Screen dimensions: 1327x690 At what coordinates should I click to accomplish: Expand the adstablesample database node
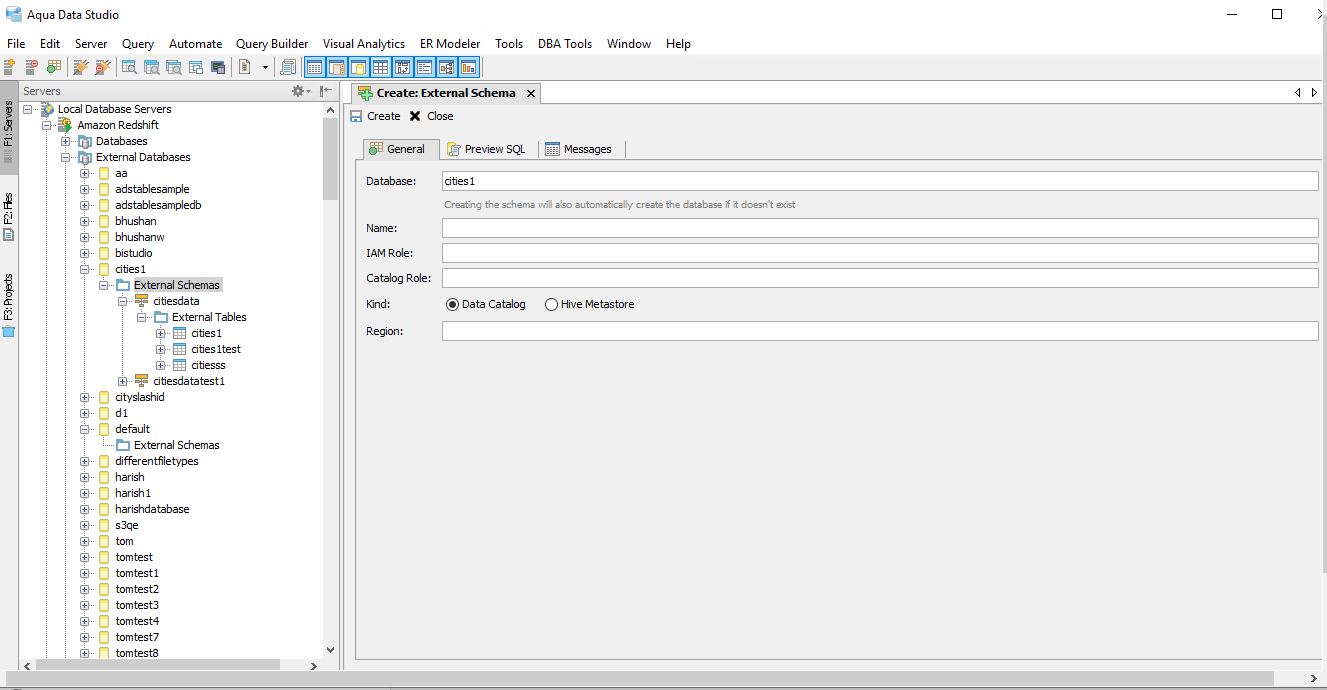click(85, 189)
